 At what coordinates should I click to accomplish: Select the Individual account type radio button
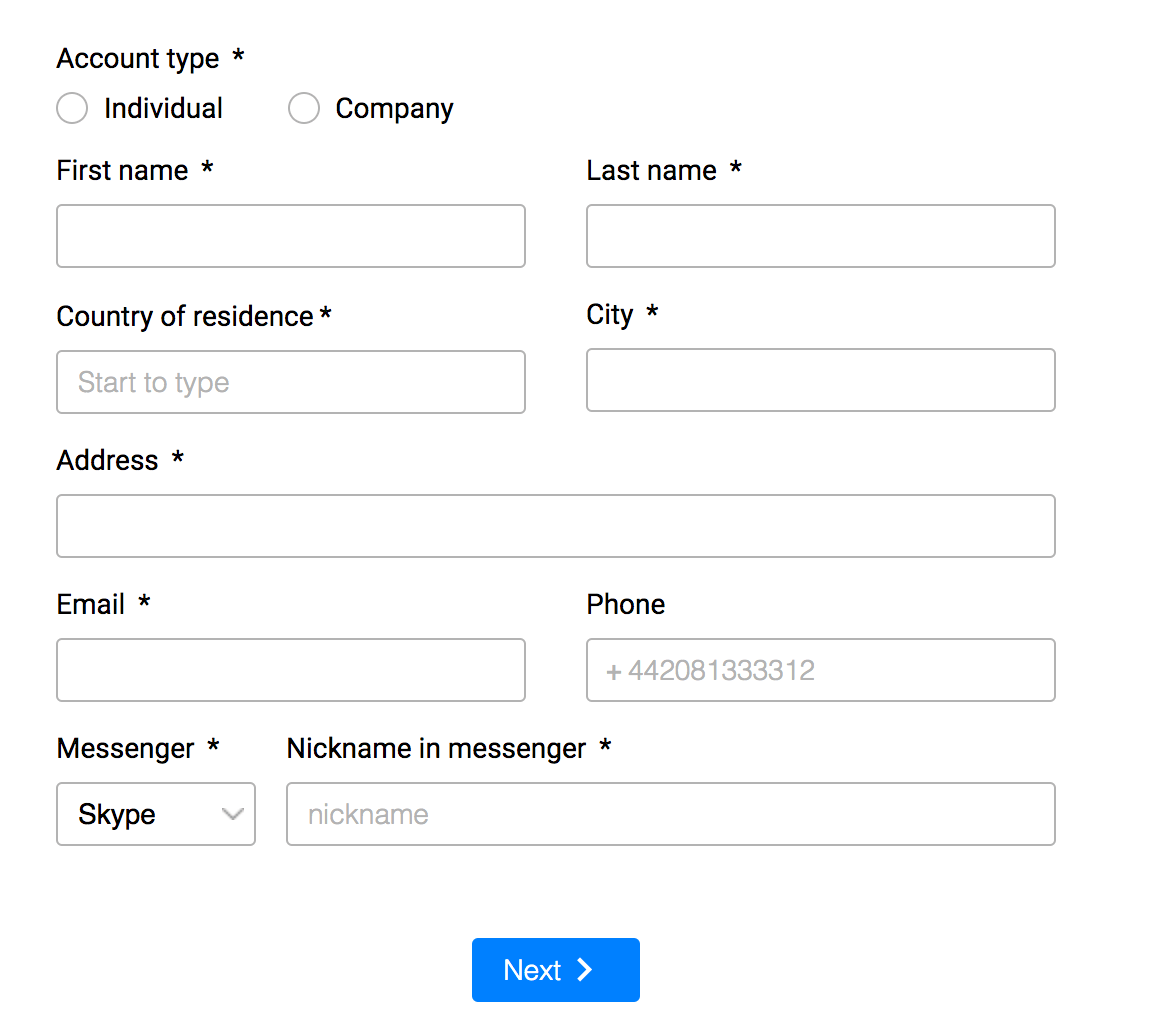(x=72, y=108)
